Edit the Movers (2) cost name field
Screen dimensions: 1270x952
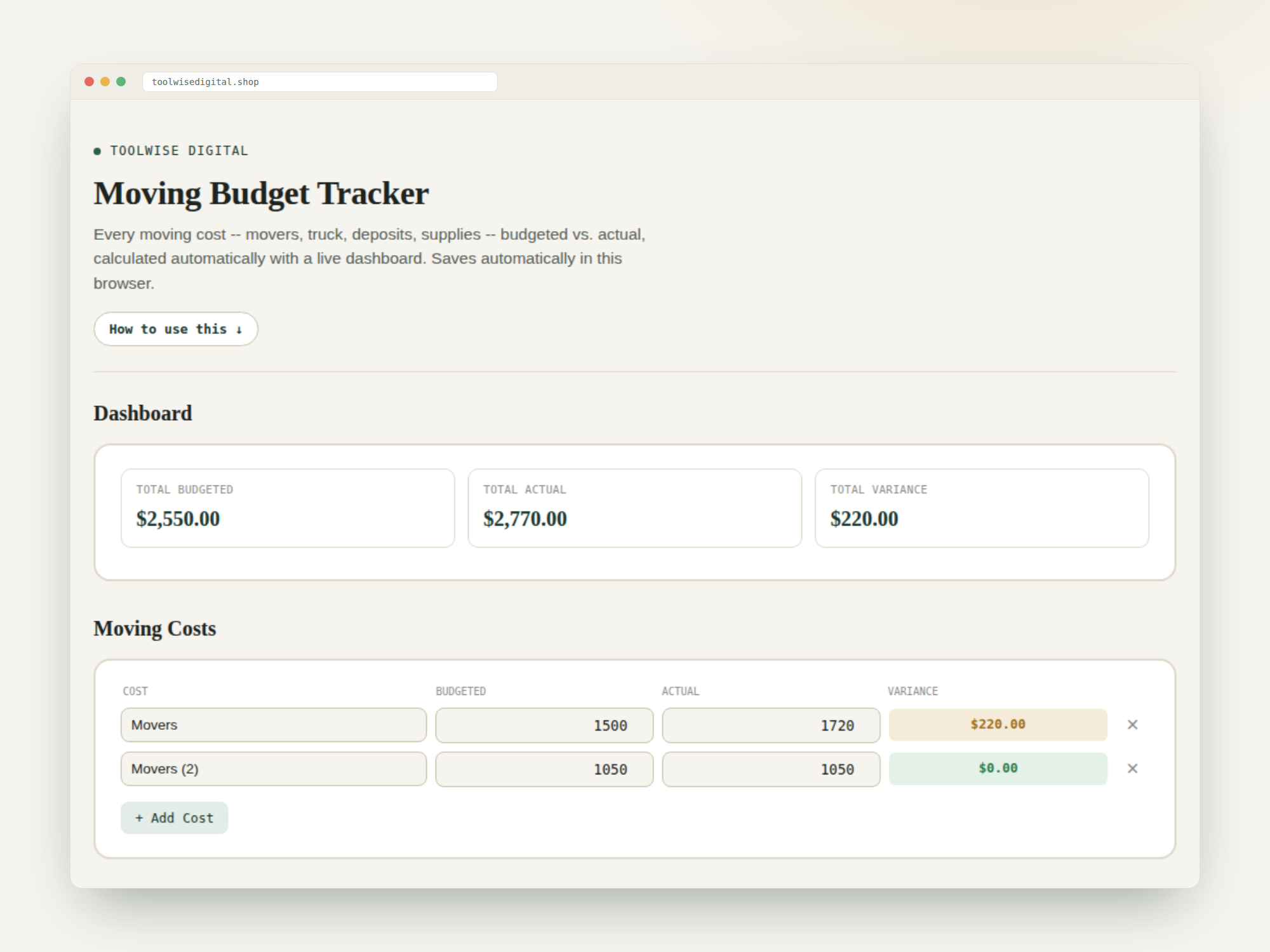click(x=274, y=769)
